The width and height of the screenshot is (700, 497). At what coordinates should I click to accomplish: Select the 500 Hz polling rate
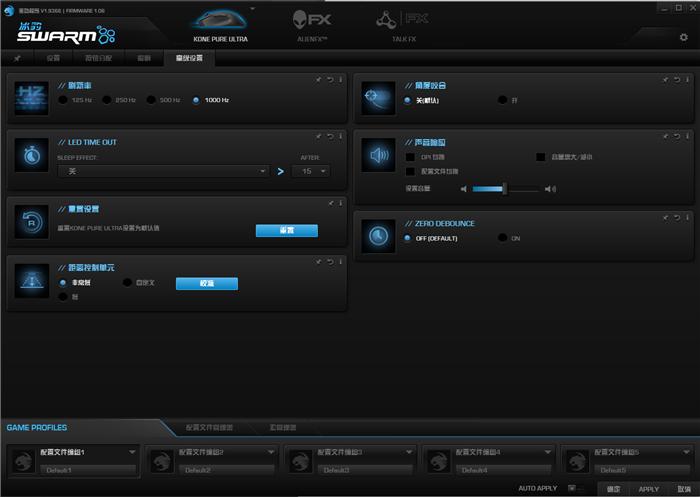pyautogui.click(x=151, y=100)
